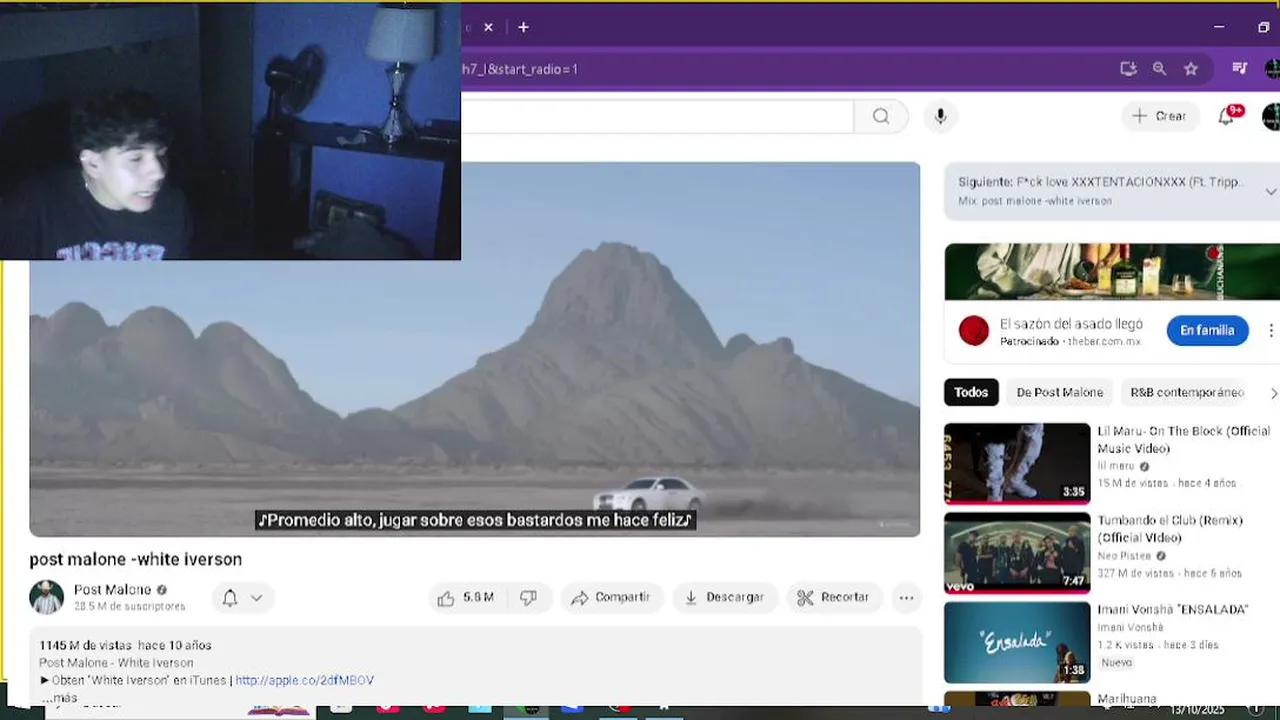Start voice search with the microphone icon

coord(940,116)
